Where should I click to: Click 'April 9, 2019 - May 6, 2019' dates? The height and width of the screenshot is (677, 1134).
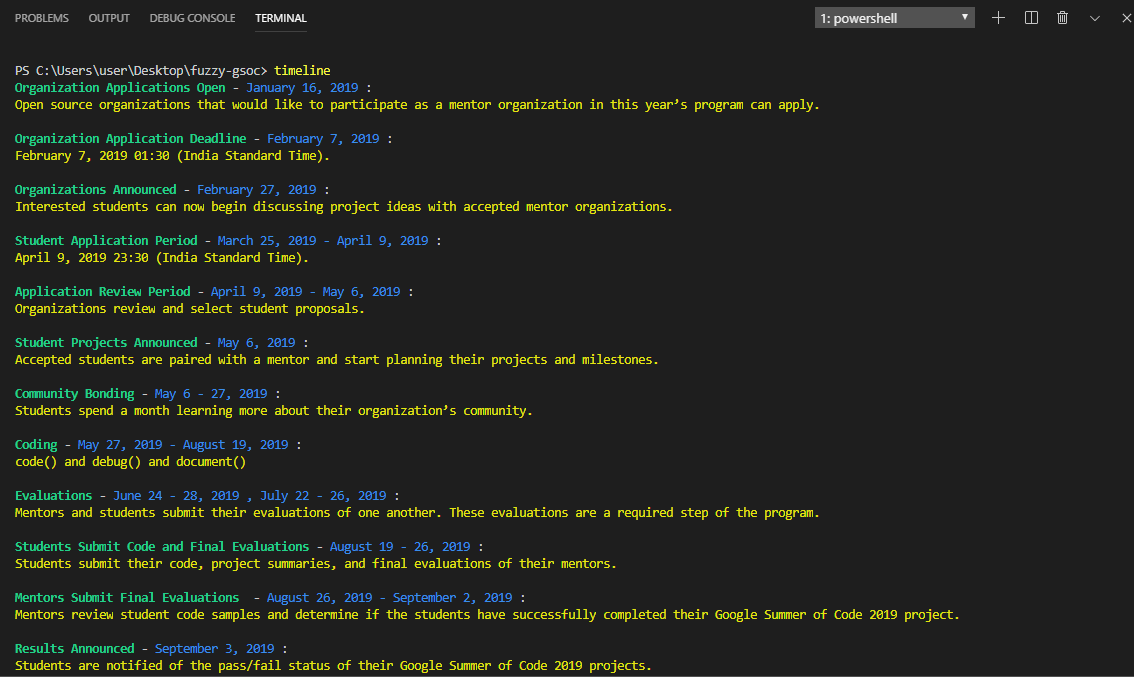coord(305,291)
